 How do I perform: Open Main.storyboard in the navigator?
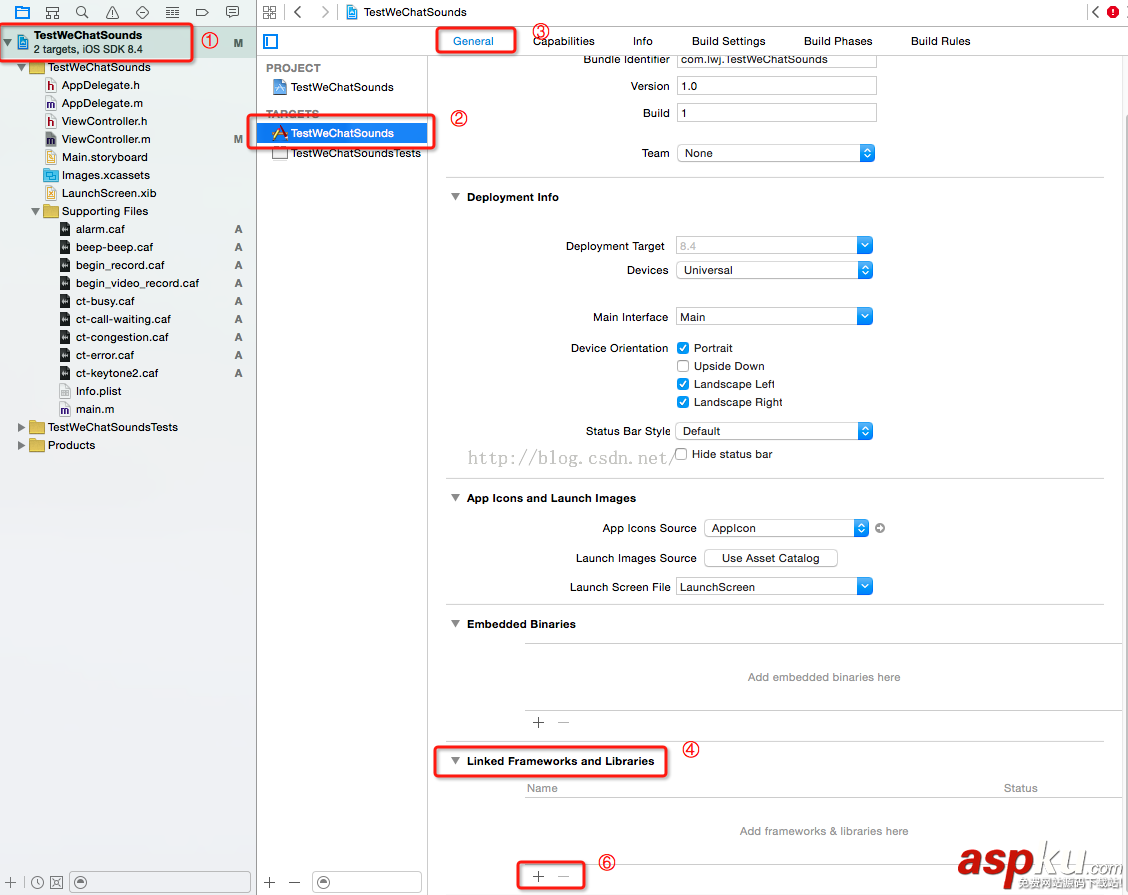(x=104, y=157)
